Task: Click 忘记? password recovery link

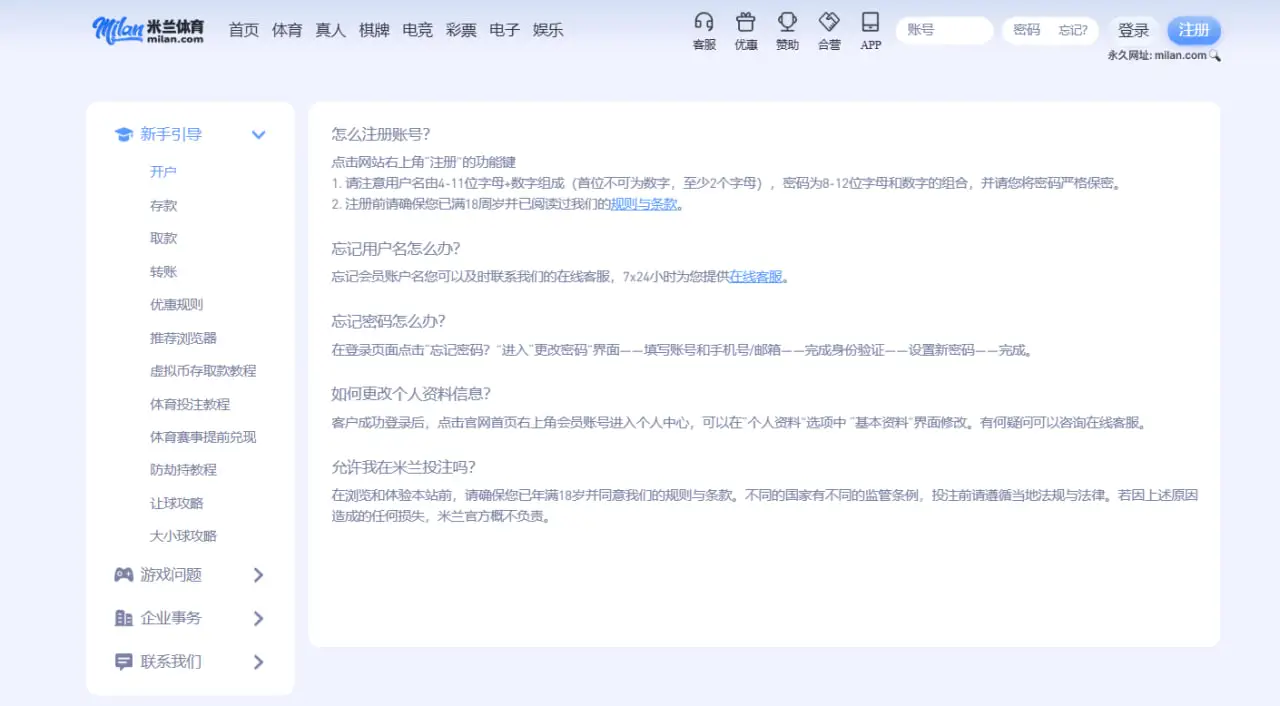Action: point(1073,30)
